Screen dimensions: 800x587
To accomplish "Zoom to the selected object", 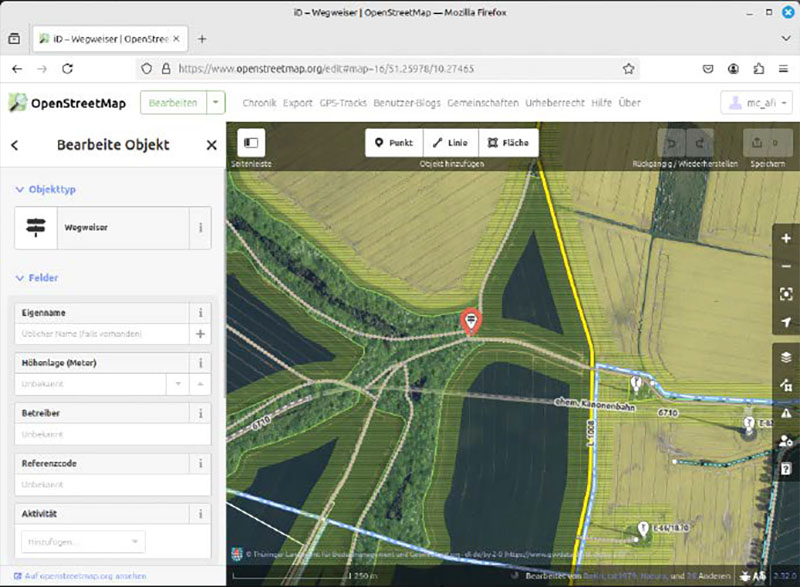I will click(786, 294).
